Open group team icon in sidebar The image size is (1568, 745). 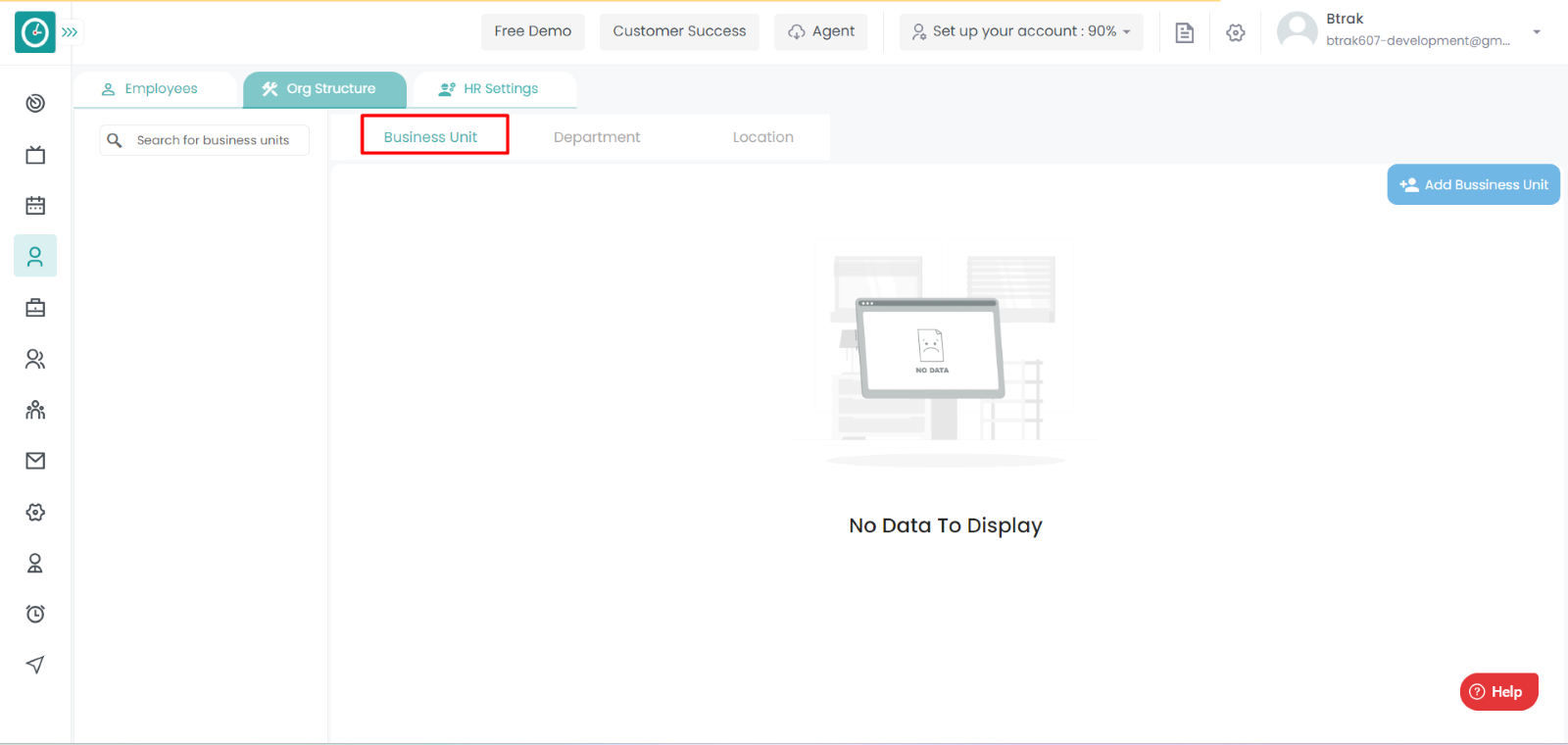(35, 410)
